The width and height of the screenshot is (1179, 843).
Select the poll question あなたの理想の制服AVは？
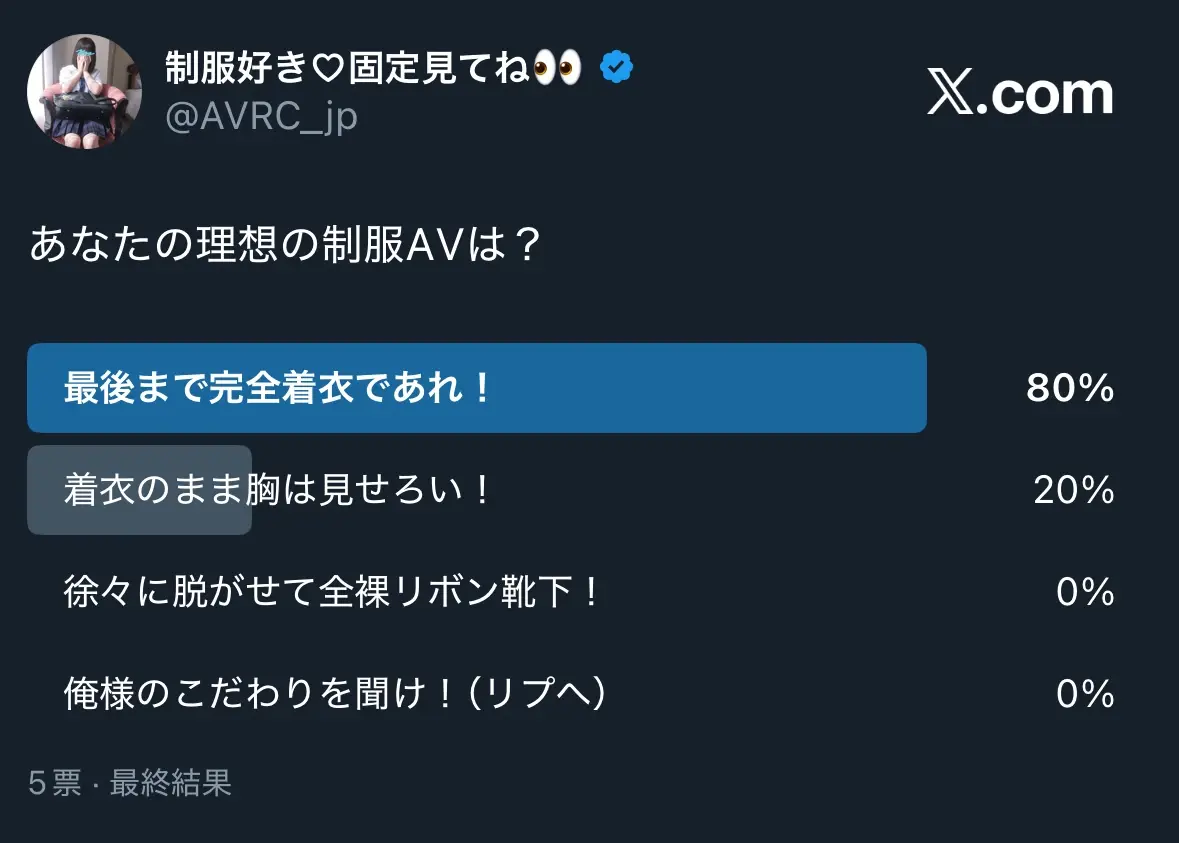pyautogui.click(x=286, y=244)
